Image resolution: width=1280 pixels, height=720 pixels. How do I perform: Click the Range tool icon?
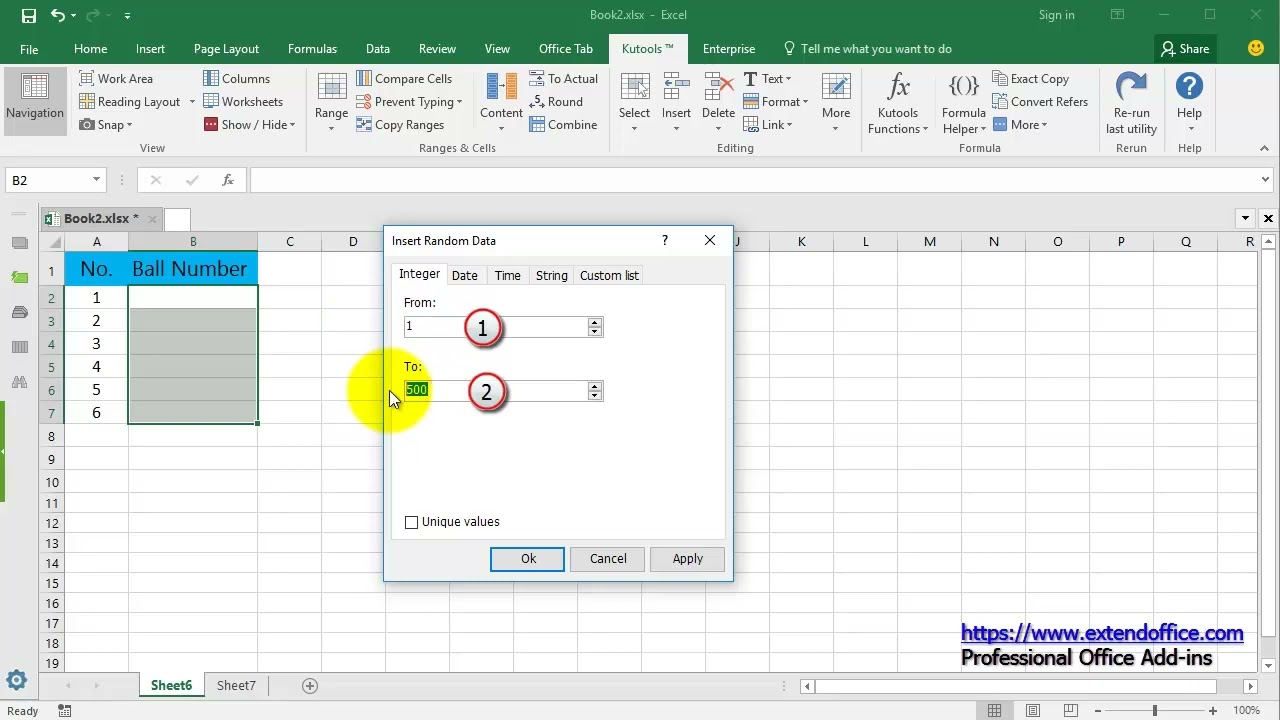[331, 100]
